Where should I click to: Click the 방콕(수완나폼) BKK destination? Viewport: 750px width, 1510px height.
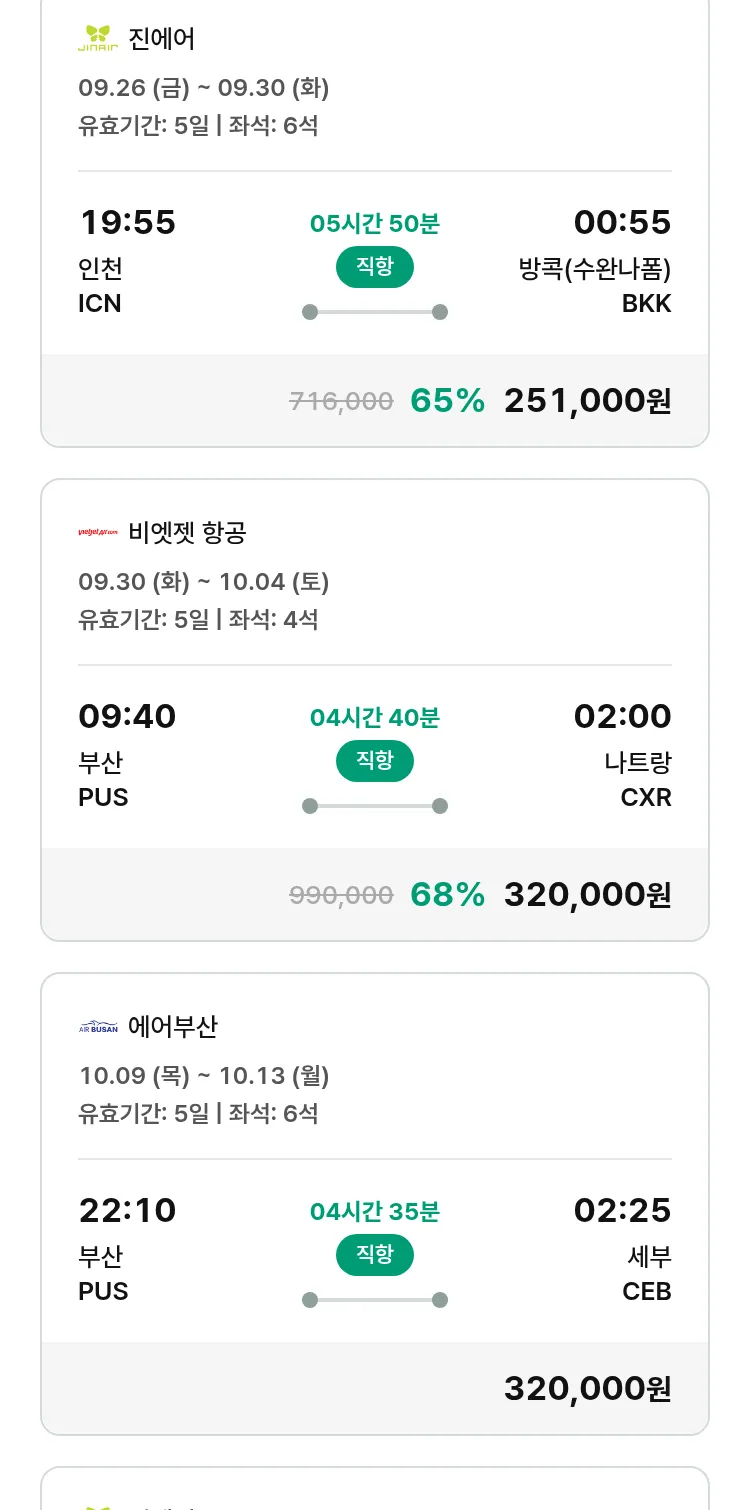595,285
